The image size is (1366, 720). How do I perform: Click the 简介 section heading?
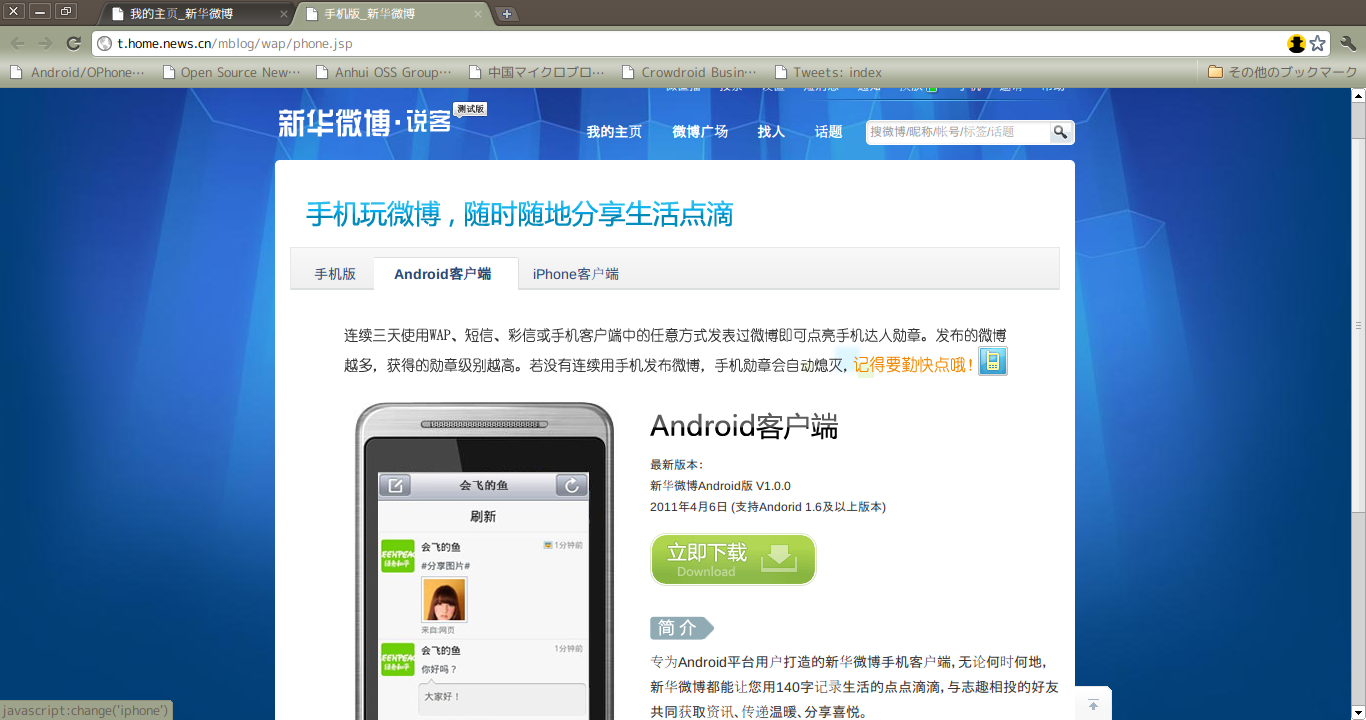coord(682,628)
